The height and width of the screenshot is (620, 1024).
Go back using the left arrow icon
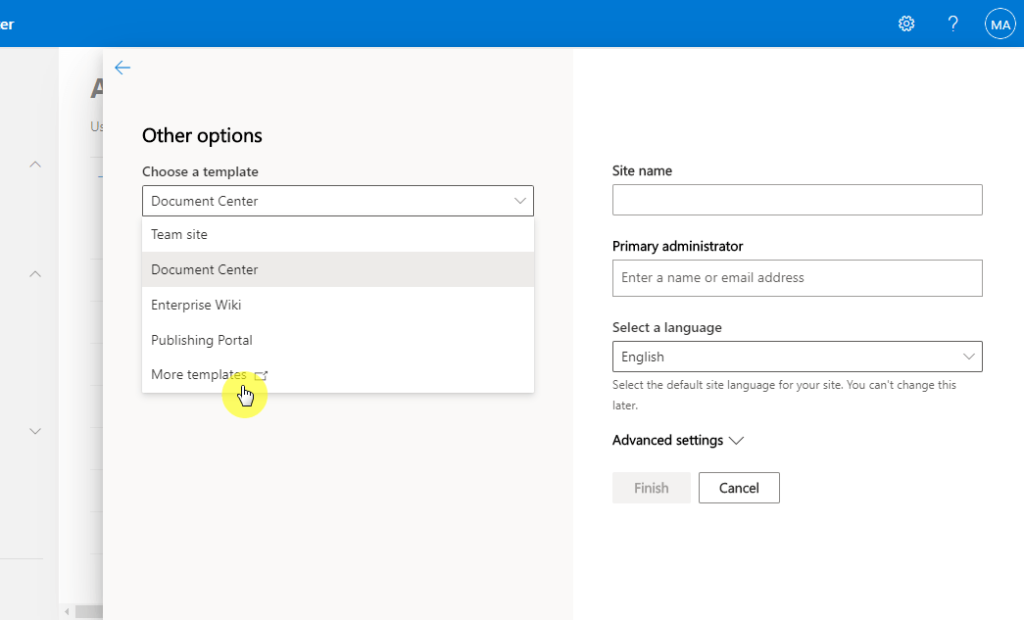coord(122,68)
